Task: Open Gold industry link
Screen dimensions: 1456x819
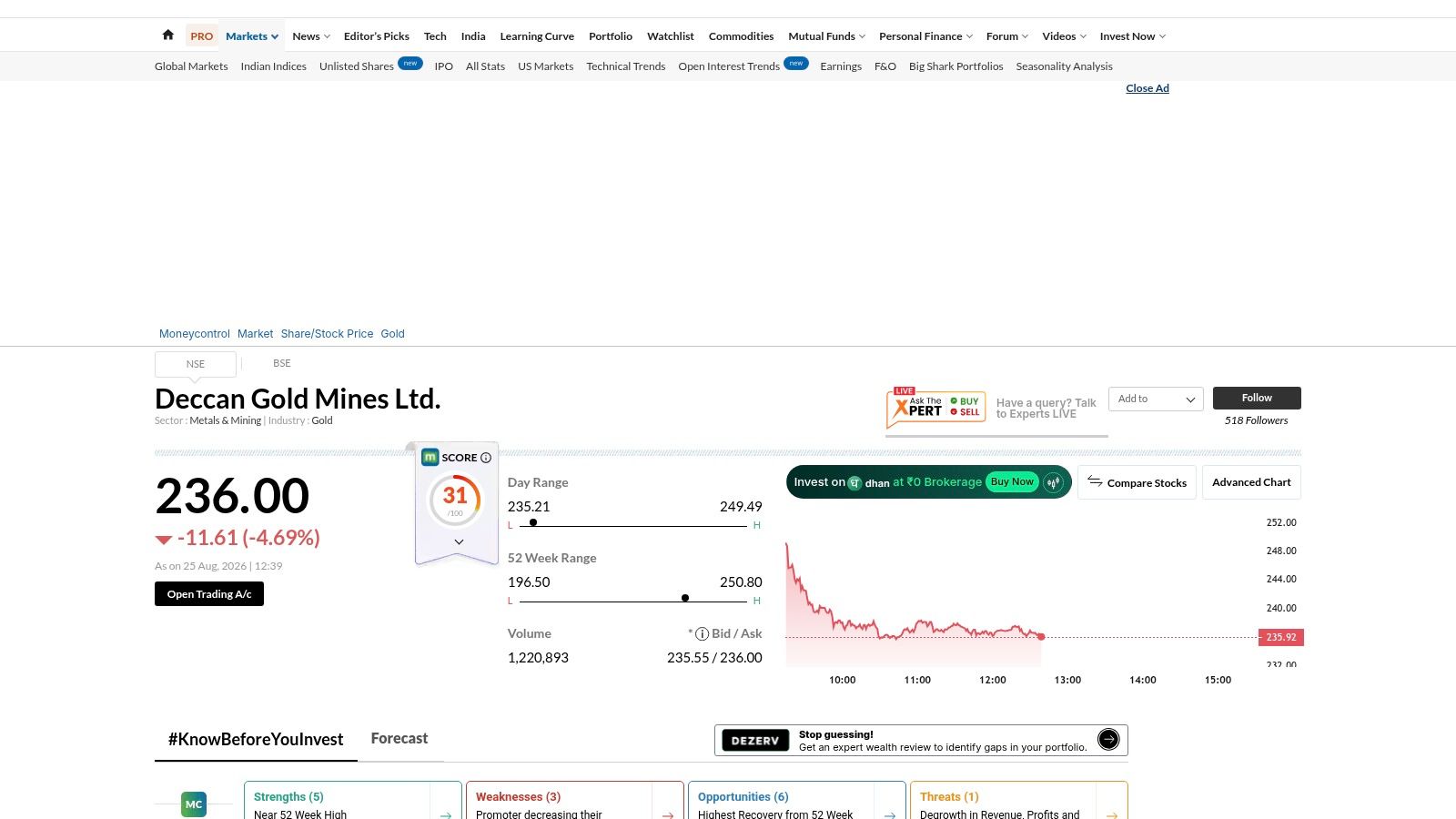Action: coord(322,420)
